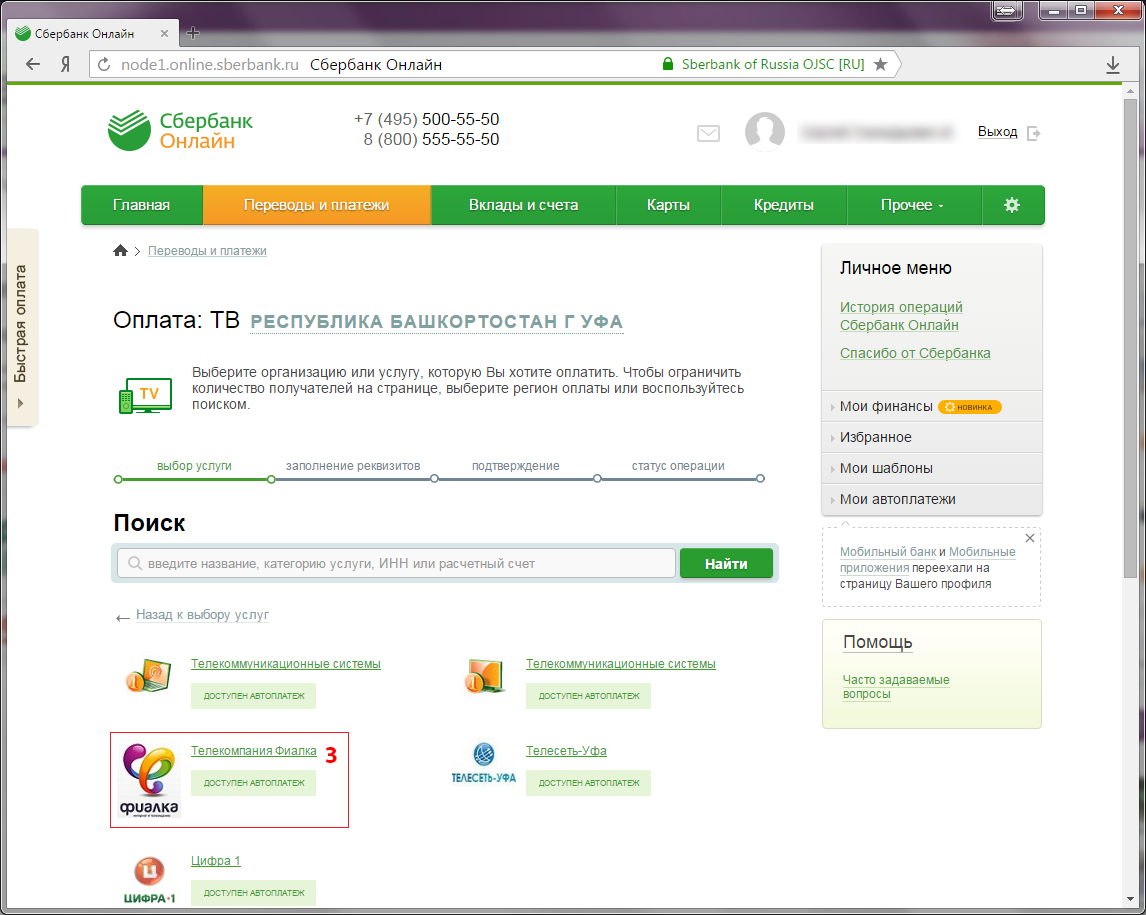Open the Телесеть-Уфа provider link
Image resolution: width=1146 pixels, height=915 pixels.
pyautogui.click(x=566, y=751)
